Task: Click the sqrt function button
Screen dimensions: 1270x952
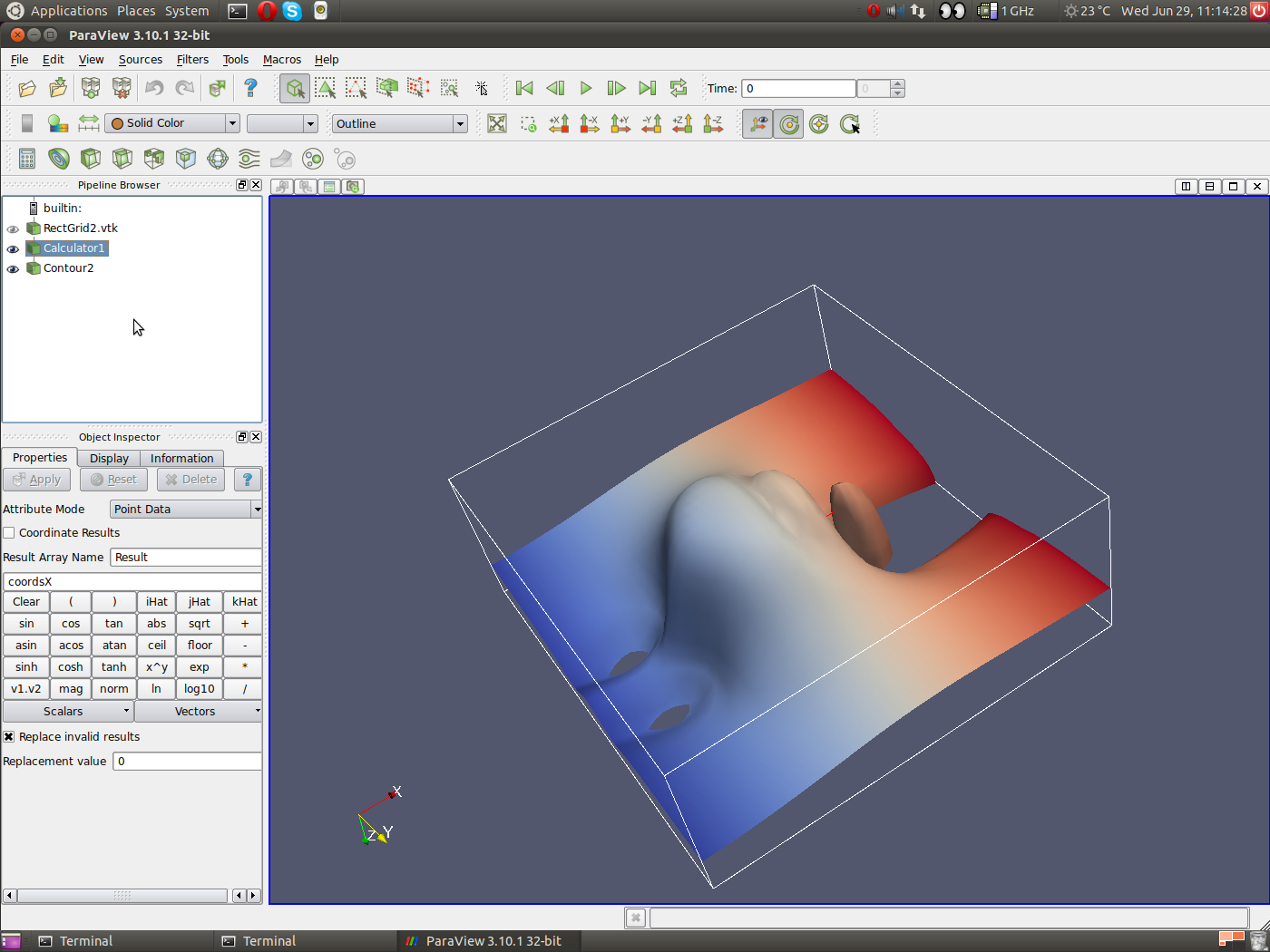Action: click(200, 624)
